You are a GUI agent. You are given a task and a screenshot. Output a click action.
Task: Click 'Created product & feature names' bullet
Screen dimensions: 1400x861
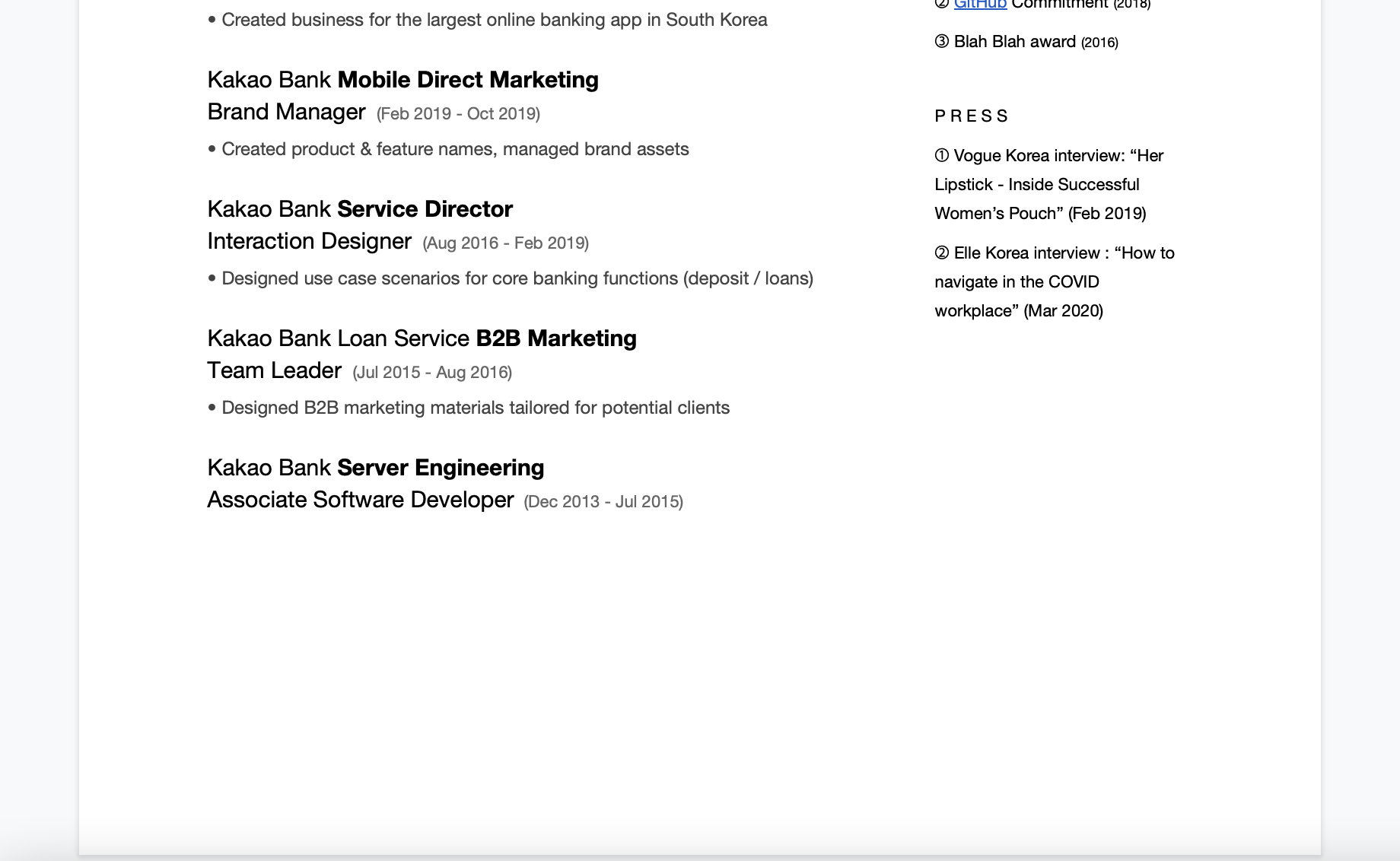click(448, 149)
